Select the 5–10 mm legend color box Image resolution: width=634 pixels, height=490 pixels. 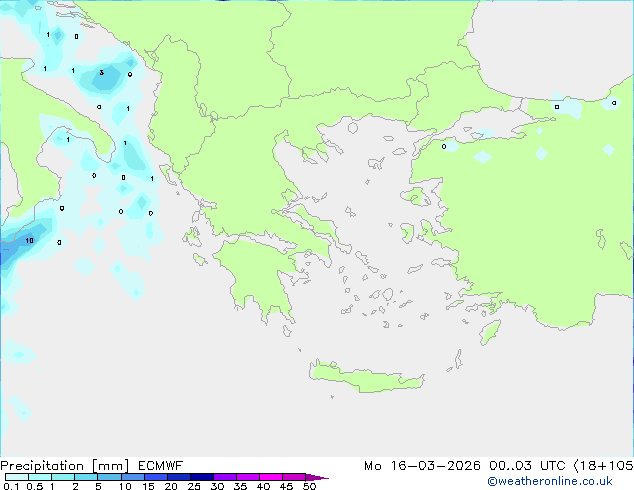109,477
